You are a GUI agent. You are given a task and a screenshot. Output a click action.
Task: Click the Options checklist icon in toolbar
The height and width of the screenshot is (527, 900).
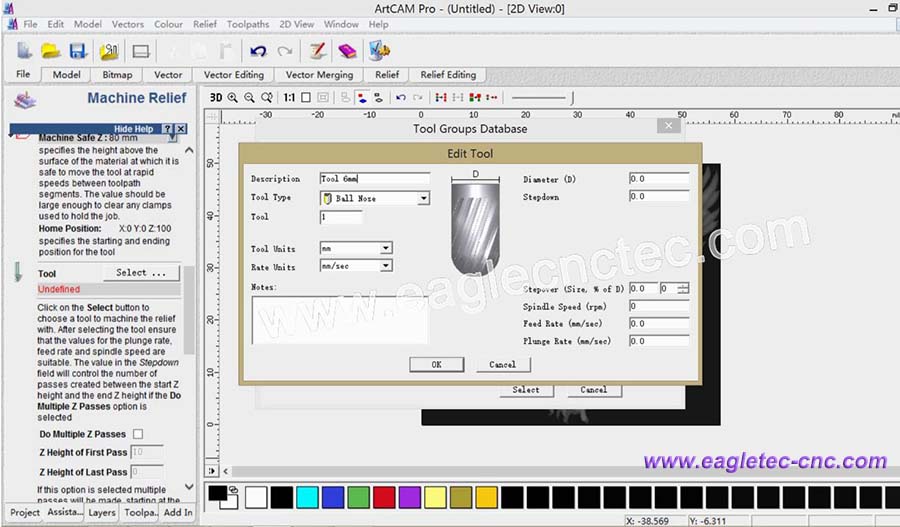click(379, 51)
